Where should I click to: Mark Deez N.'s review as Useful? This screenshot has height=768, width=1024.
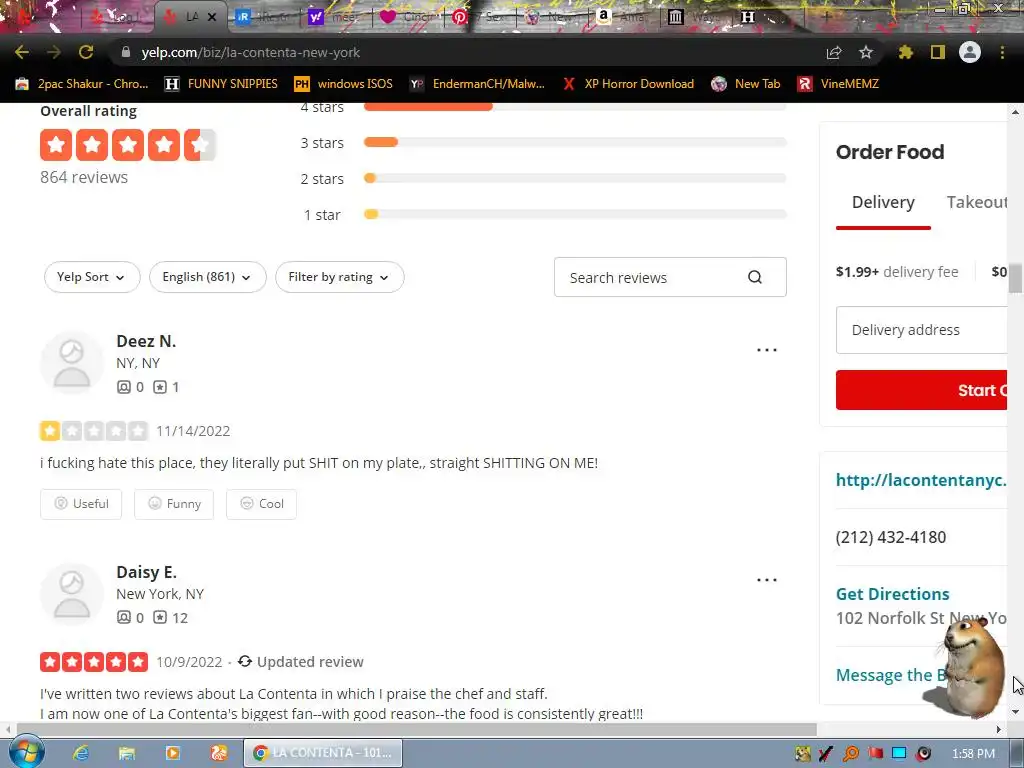(81, 504)
